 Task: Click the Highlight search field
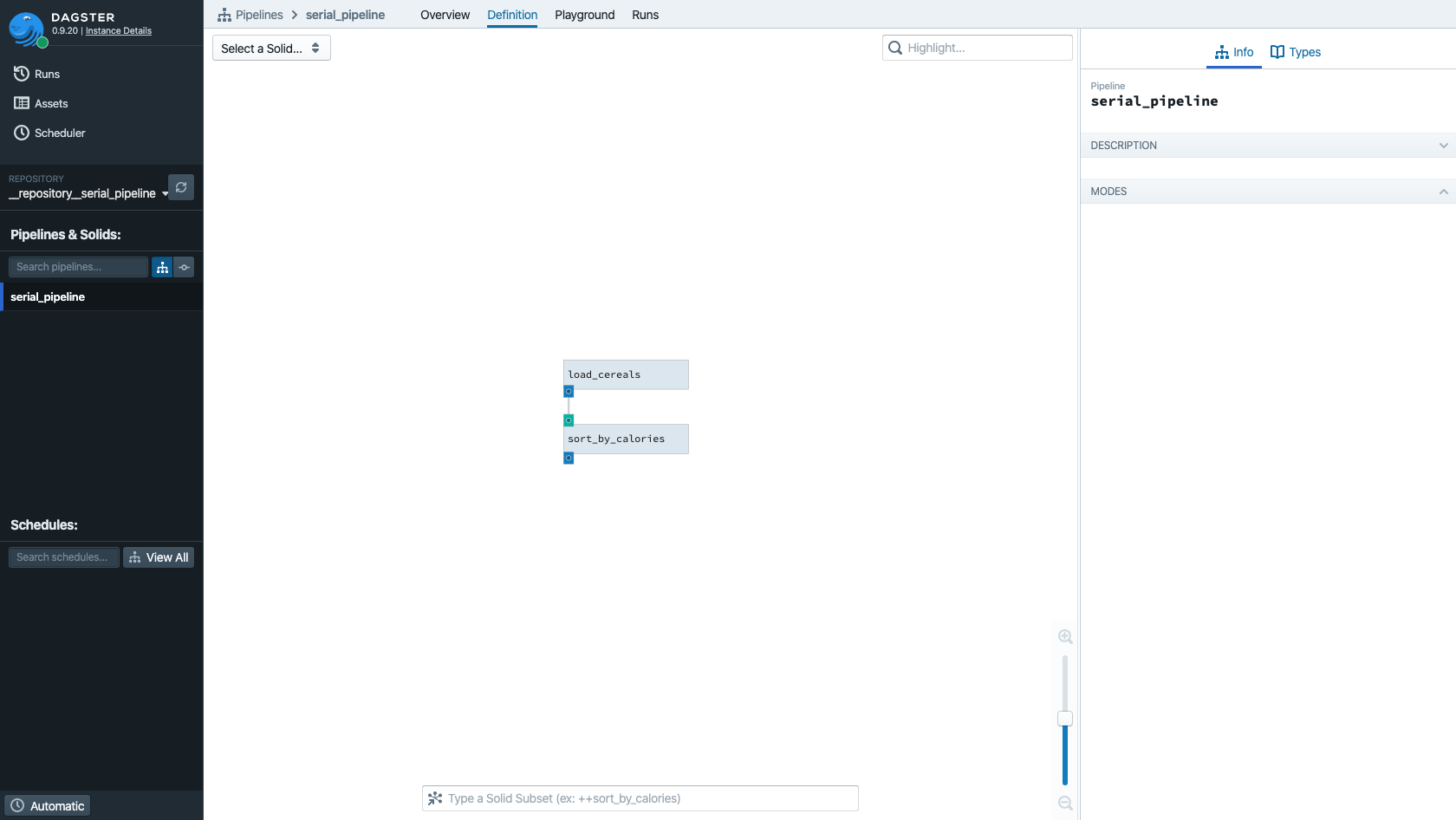(978, 48)
